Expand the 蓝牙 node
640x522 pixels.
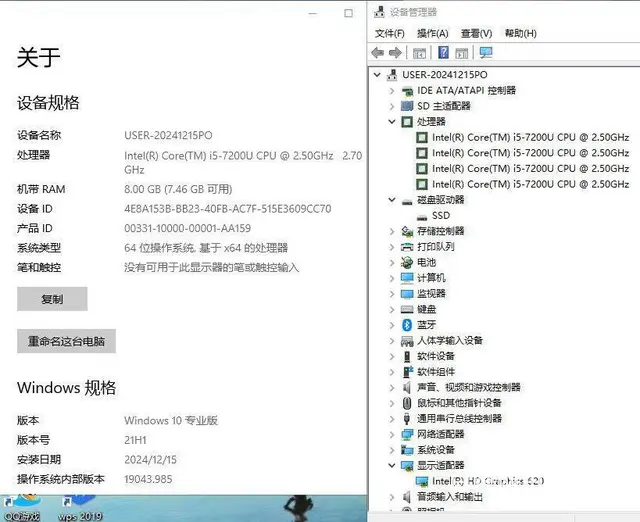pos(392,325)
